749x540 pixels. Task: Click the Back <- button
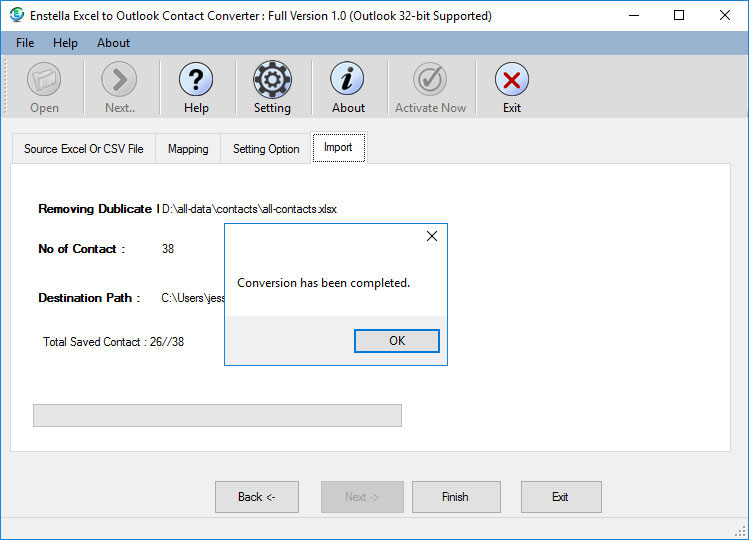tap(257, 497)
